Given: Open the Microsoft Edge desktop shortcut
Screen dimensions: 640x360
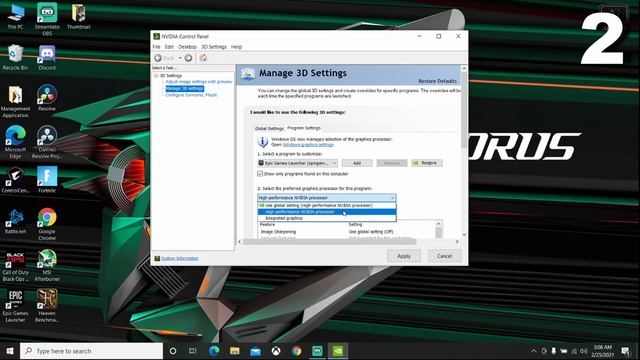Looking at the screenshot, I should [16, 142].
